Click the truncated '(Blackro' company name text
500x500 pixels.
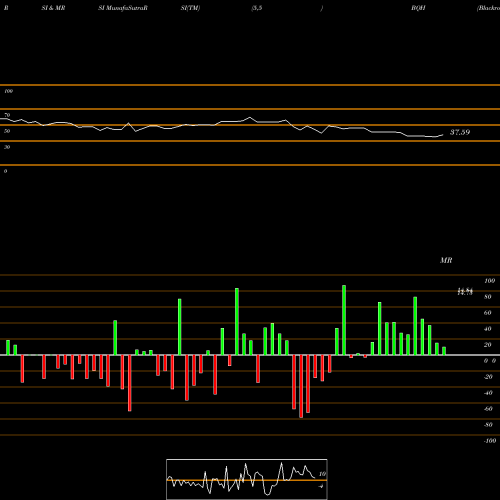point(488,8)
